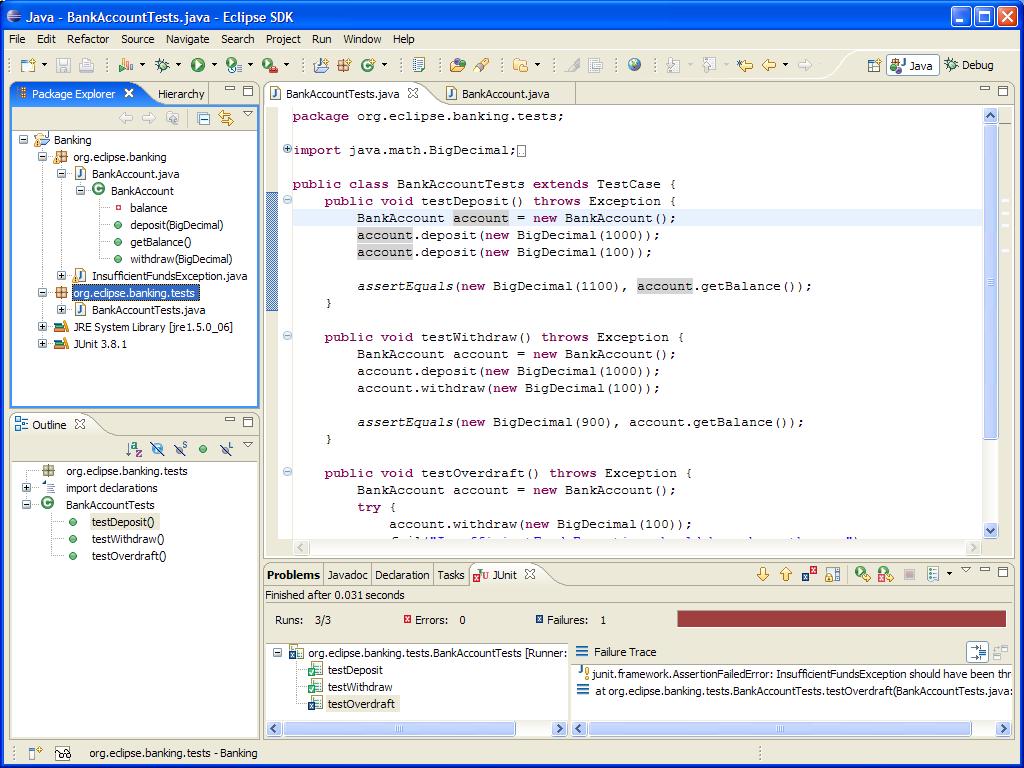1024x768 pixels.
Task: Open the Run button dropdown arrow
Action: pos(213,65)
